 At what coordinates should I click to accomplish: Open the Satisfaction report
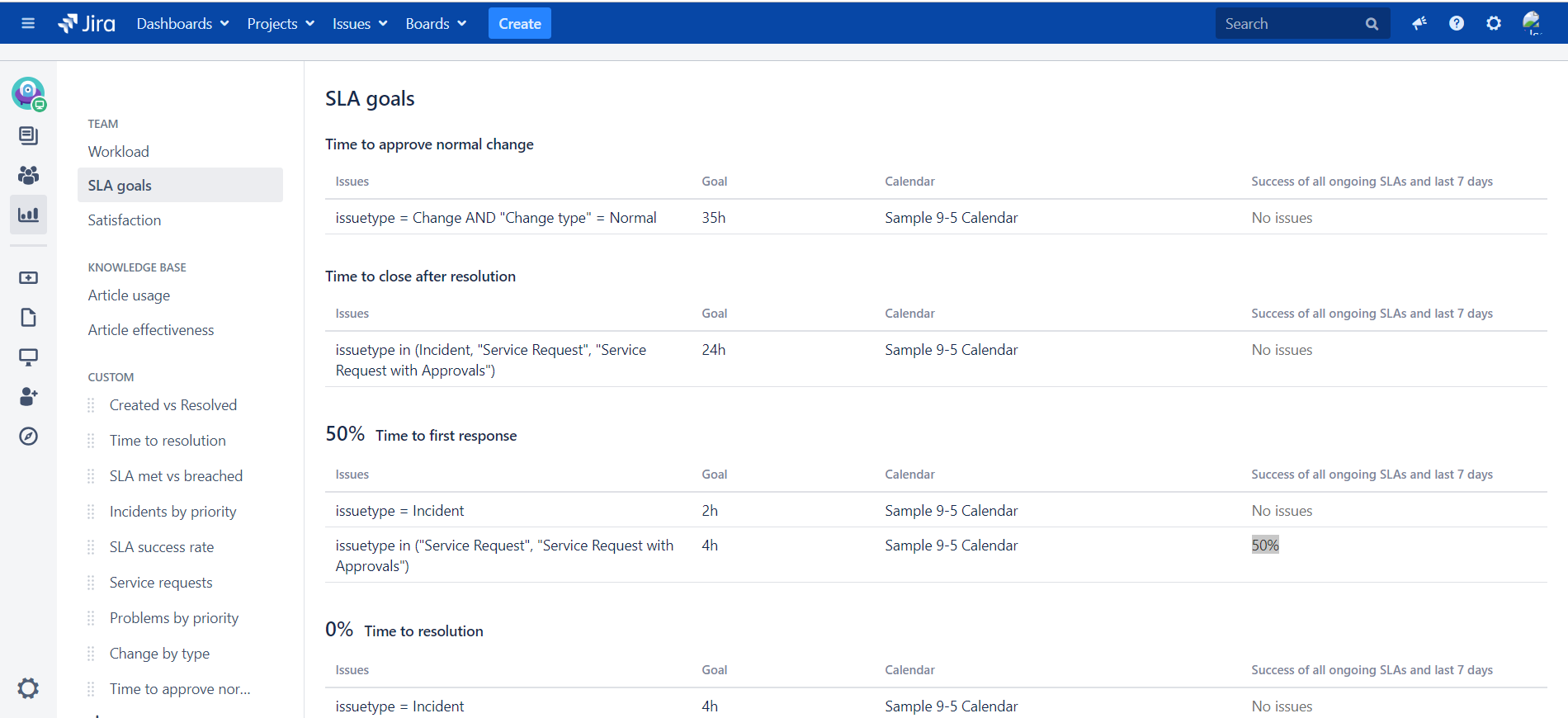coord(125,220)
